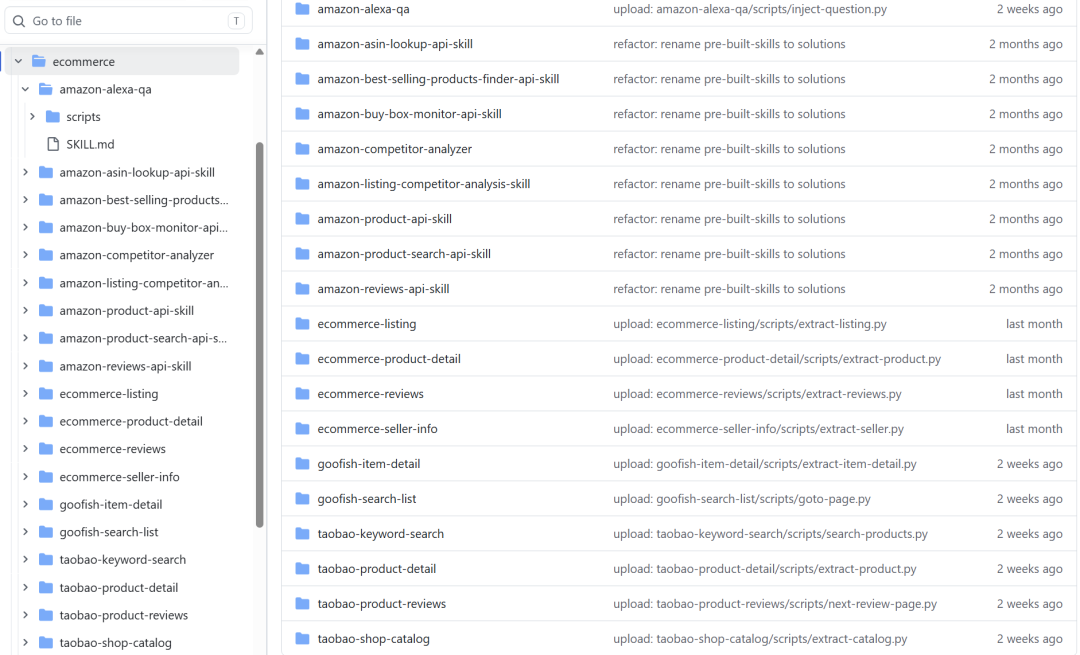Open amazon-asin-lookup-api-skill folder in file list
Screen dimensions: 1080x655
point(395,44)
